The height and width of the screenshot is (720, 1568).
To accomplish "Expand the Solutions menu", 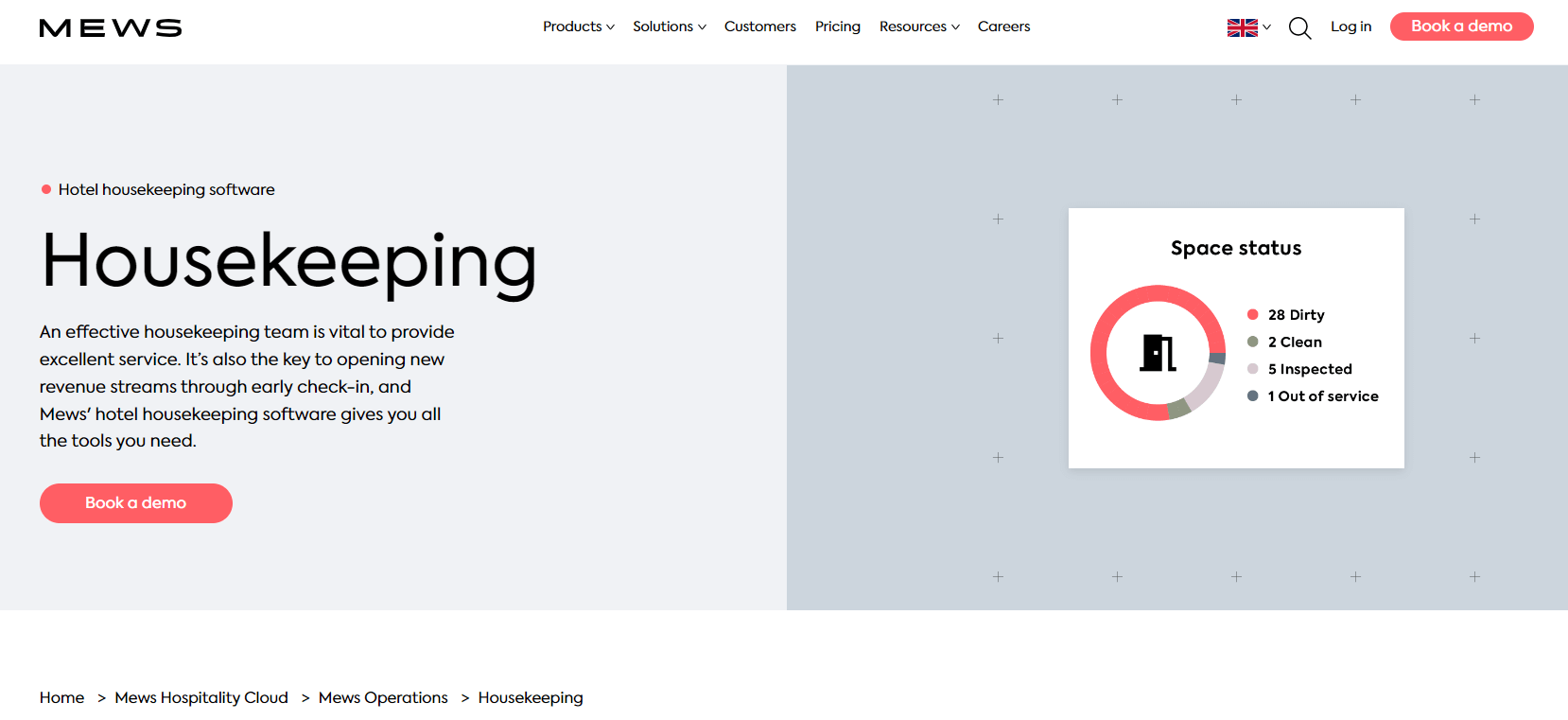I will [x=670, y=26].
